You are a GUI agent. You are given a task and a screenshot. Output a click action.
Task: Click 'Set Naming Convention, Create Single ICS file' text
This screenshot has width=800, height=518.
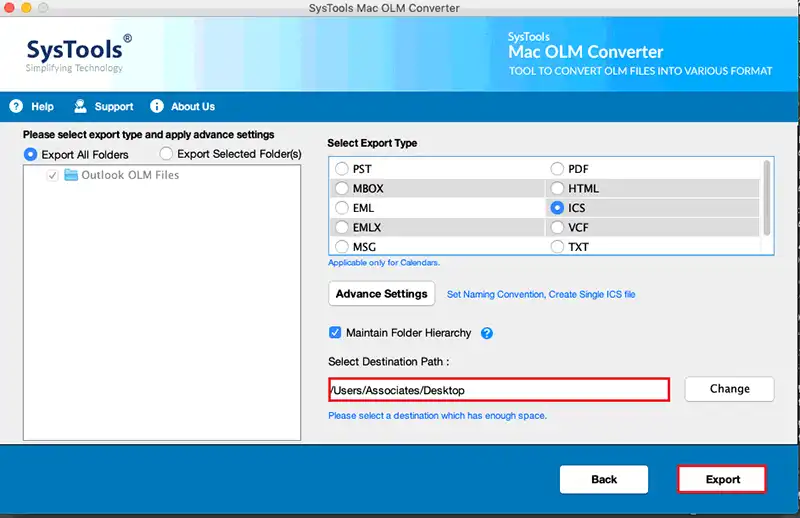541,294
